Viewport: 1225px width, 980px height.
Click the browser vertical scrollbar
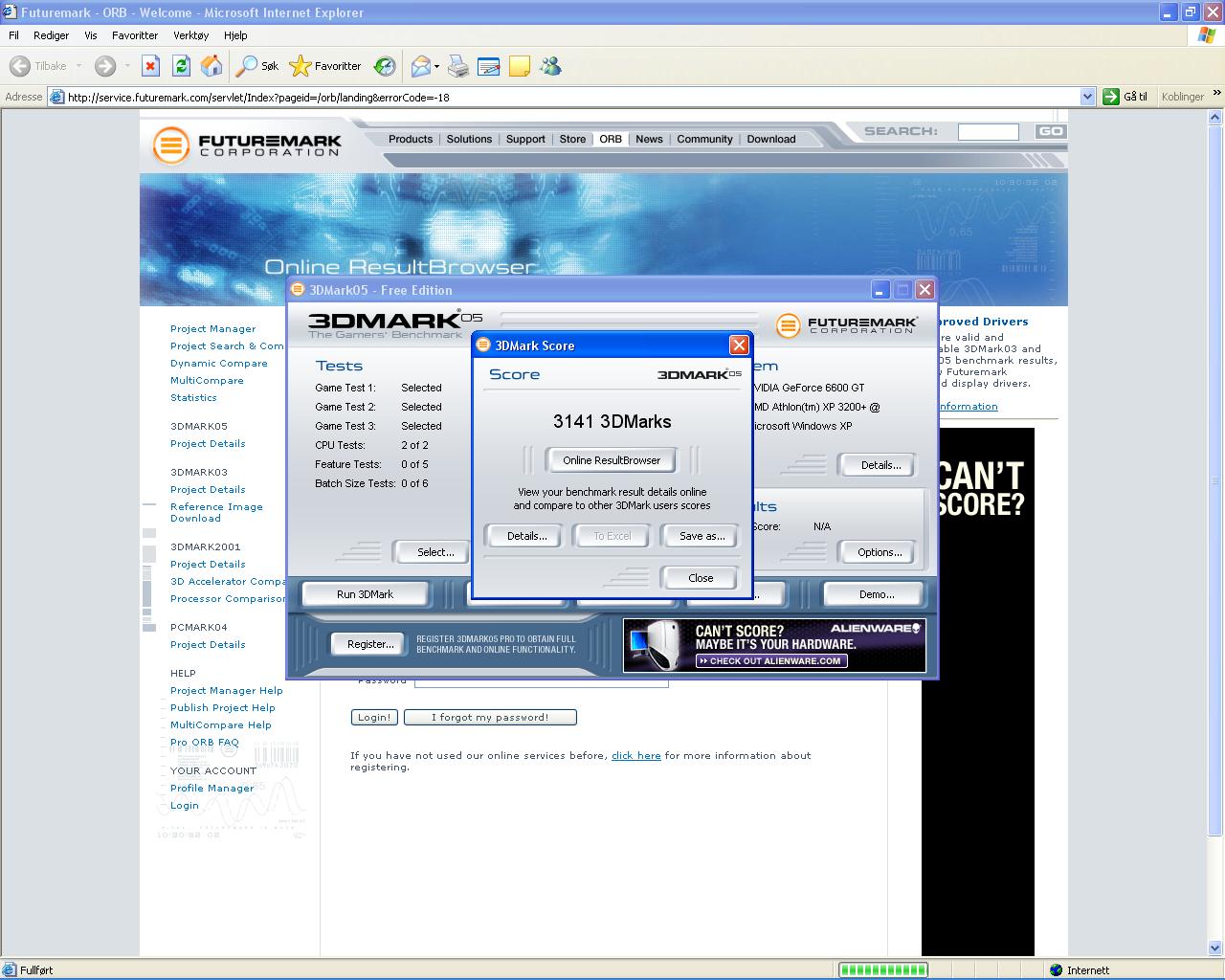1216,533
